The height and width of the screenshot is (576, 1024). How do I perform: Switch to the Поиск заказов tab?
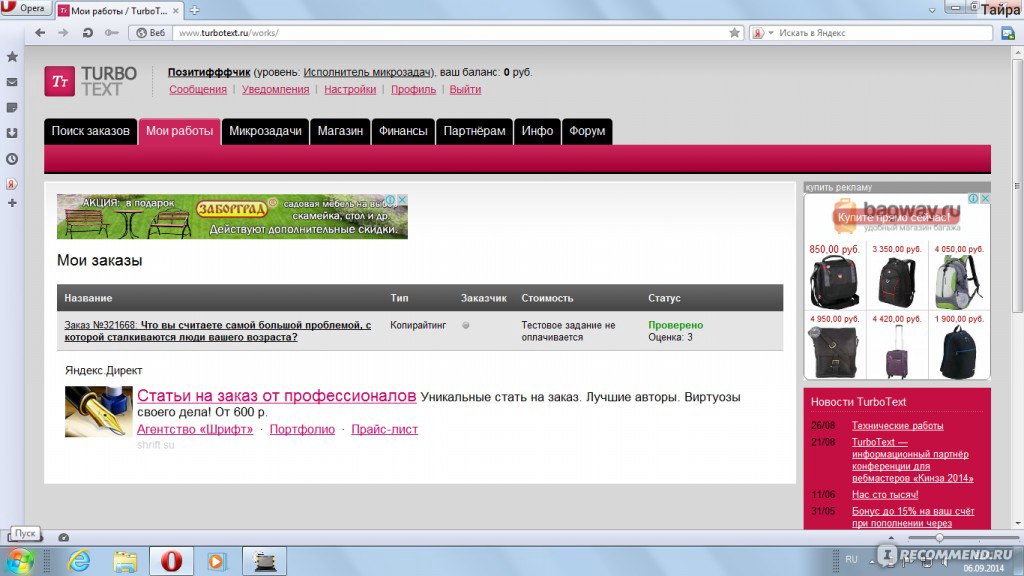pos(91,131)
